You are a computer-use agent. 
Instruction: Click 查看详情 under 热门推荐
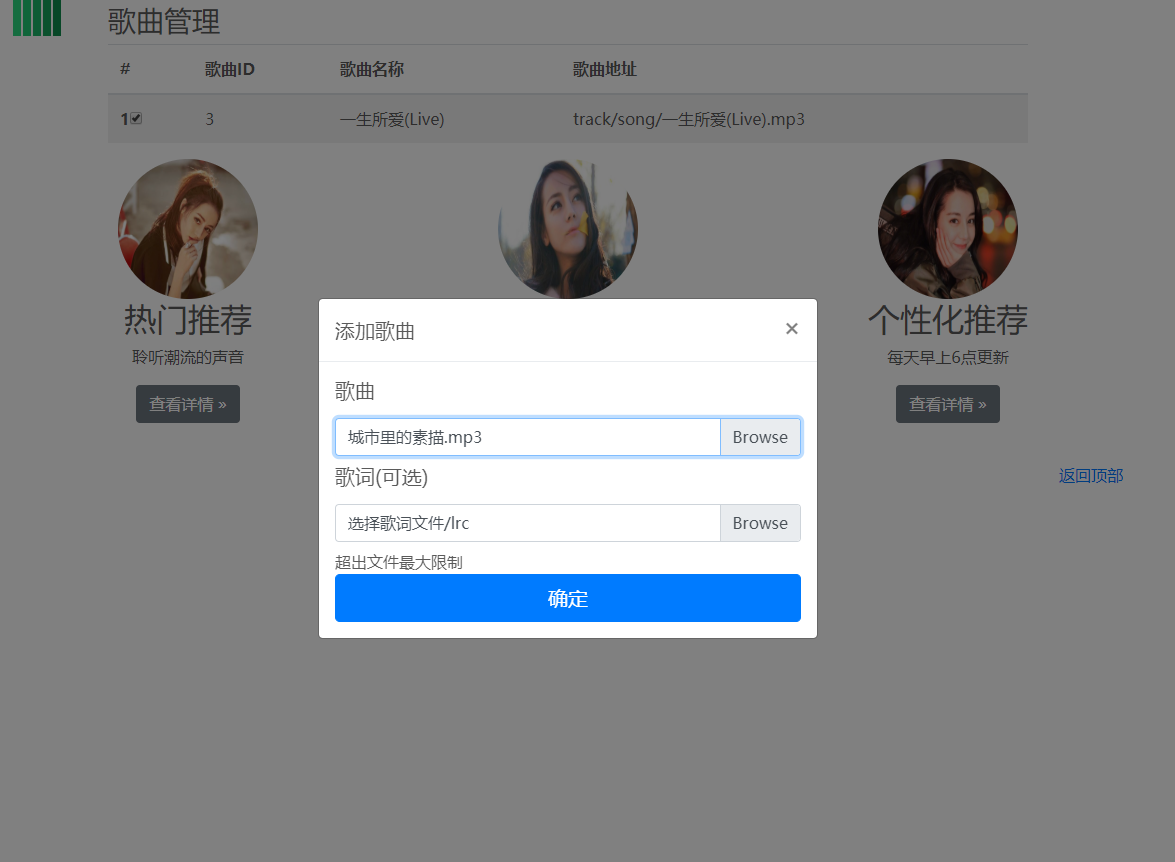point(187,404)
